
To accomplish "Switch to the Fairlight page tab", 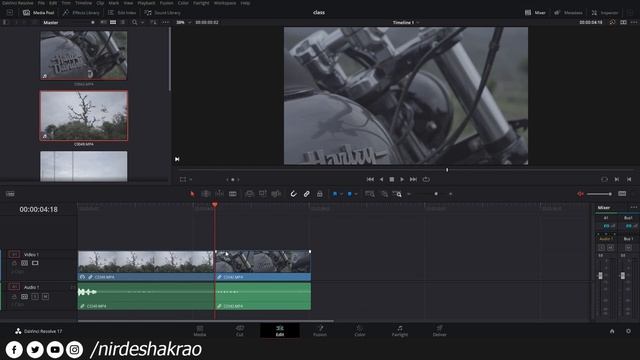I will point(400,331).
